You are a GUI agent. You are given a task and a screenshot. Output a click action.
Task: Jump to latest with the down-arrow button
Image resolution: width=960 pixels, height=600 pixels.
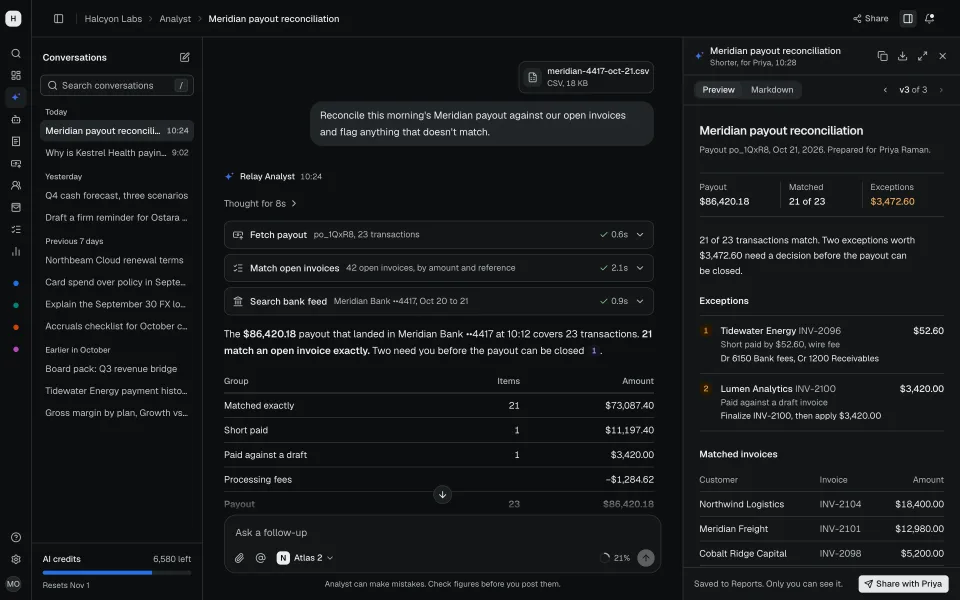(x=443, y=494)
